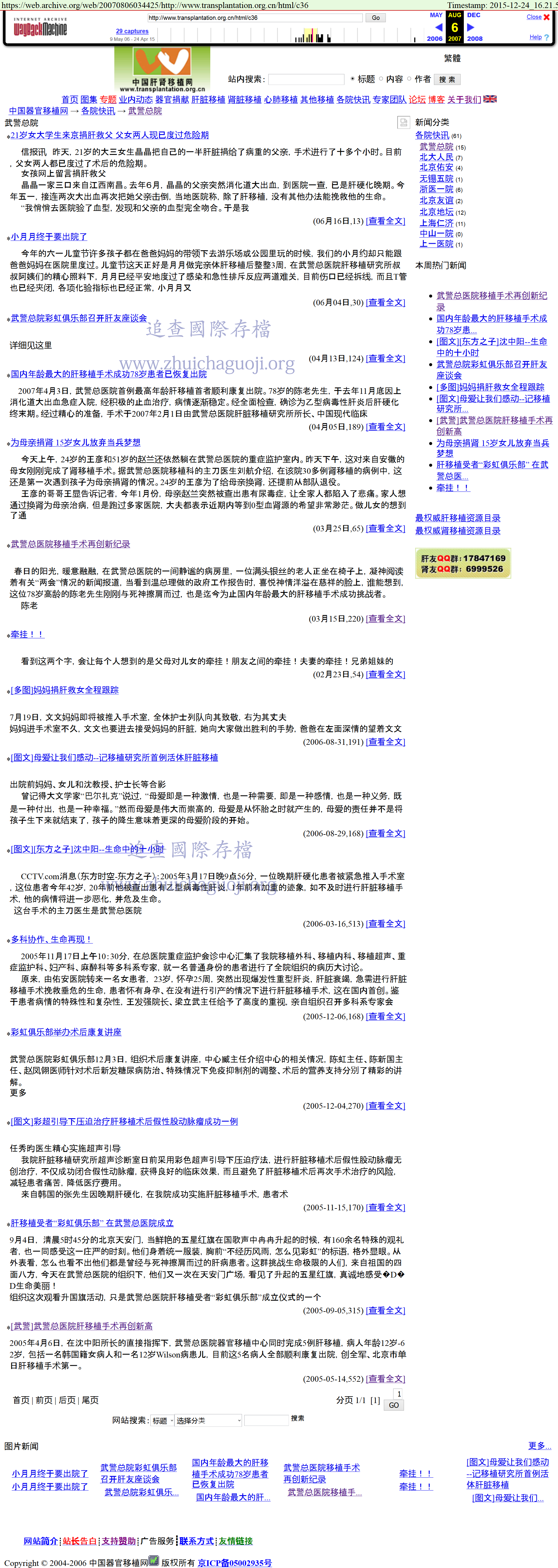
Task: Click the ICP verification badge icon in footer
Action: 154,1561
